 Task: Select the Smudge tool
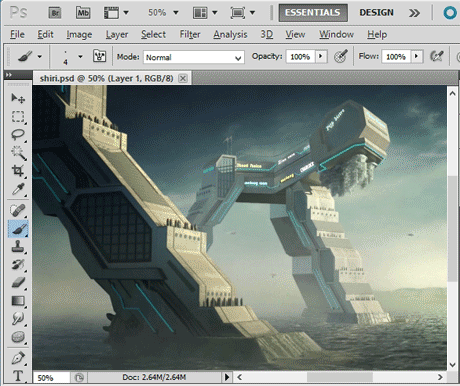[18, 319]
